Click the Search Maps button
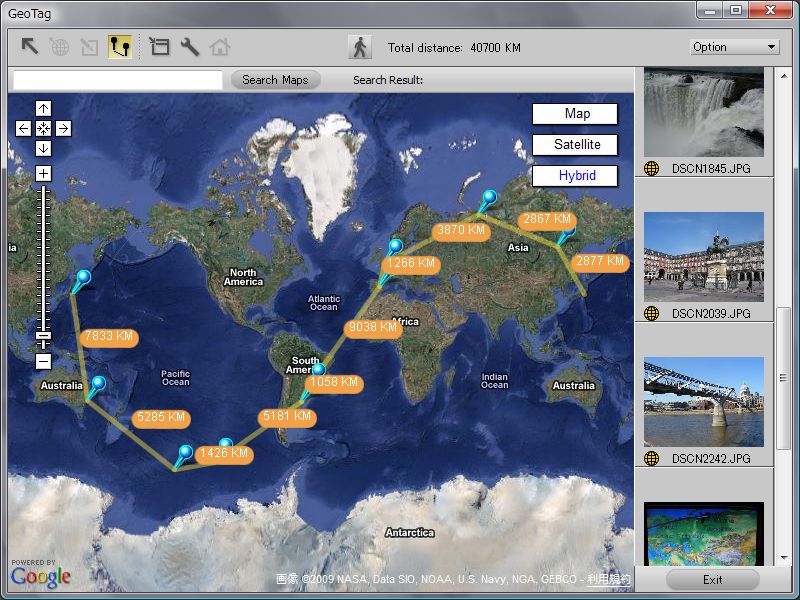The image size is (800, 600). point(275,80)
